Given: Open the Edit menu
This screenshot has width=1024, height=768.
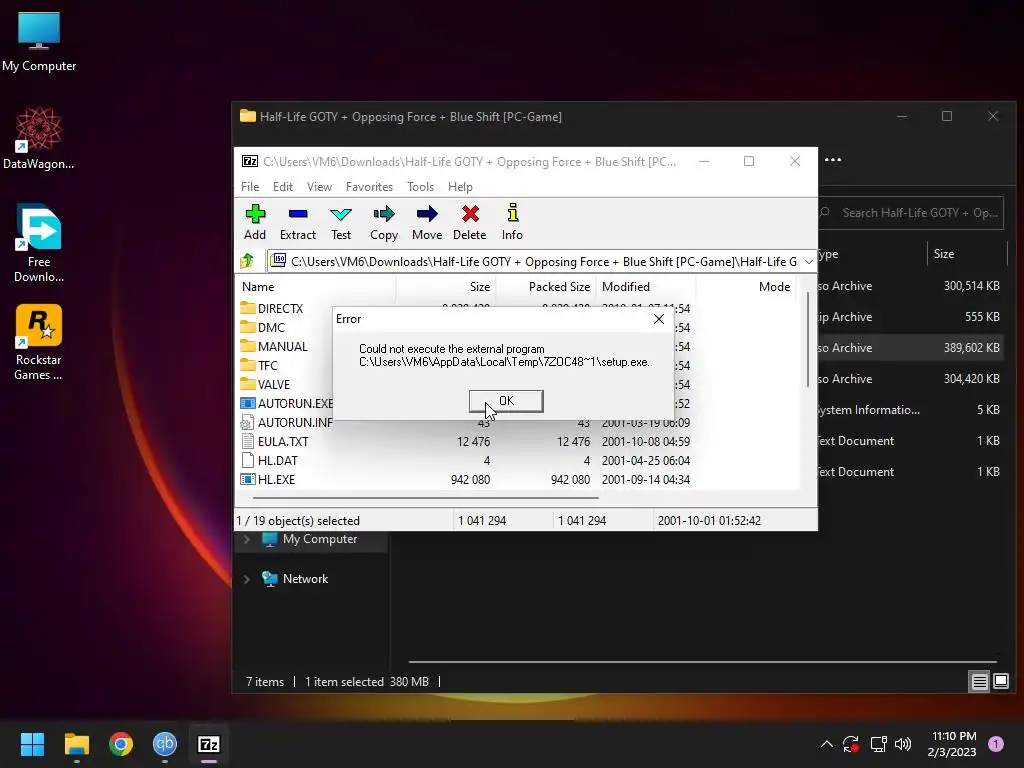Looking at the screenshot, I should click(x=283, y=187).
